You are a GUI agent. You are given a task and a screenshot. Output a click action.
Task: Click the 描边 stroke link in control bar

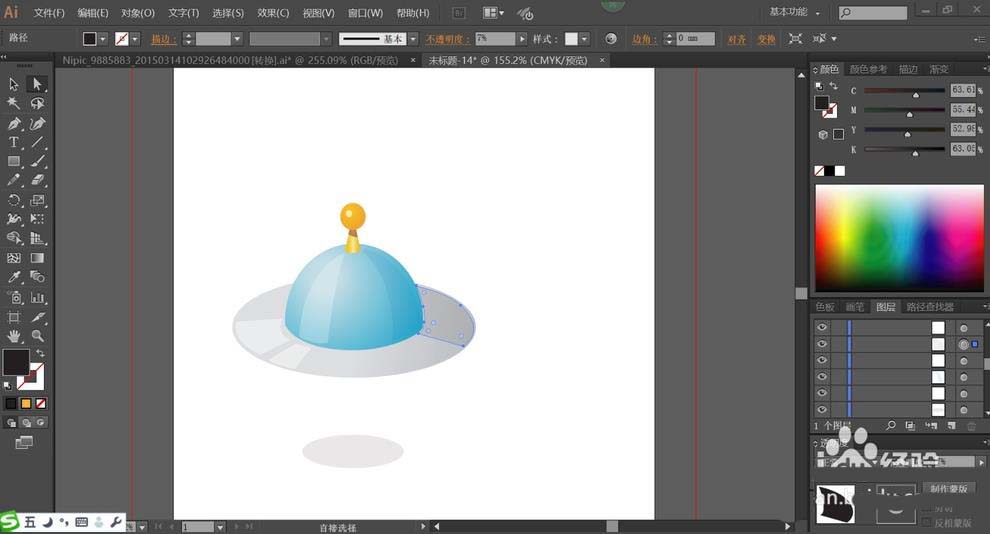[x=163, y=39]
